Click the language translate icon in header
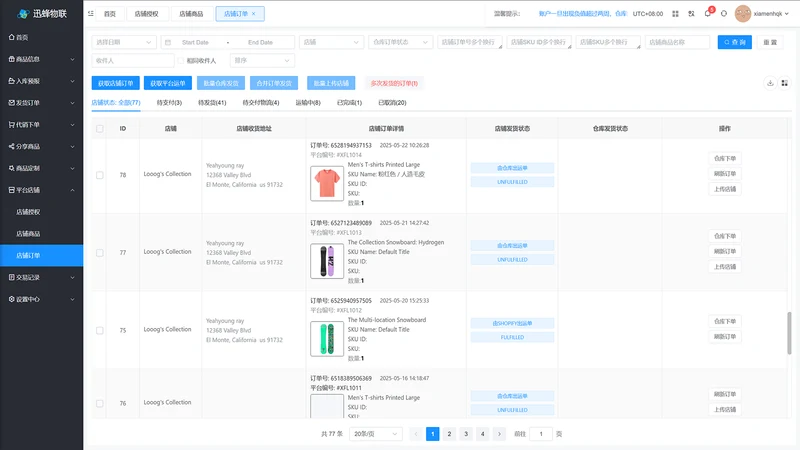This screenshot has height=450, width=800. click(691, 14)
